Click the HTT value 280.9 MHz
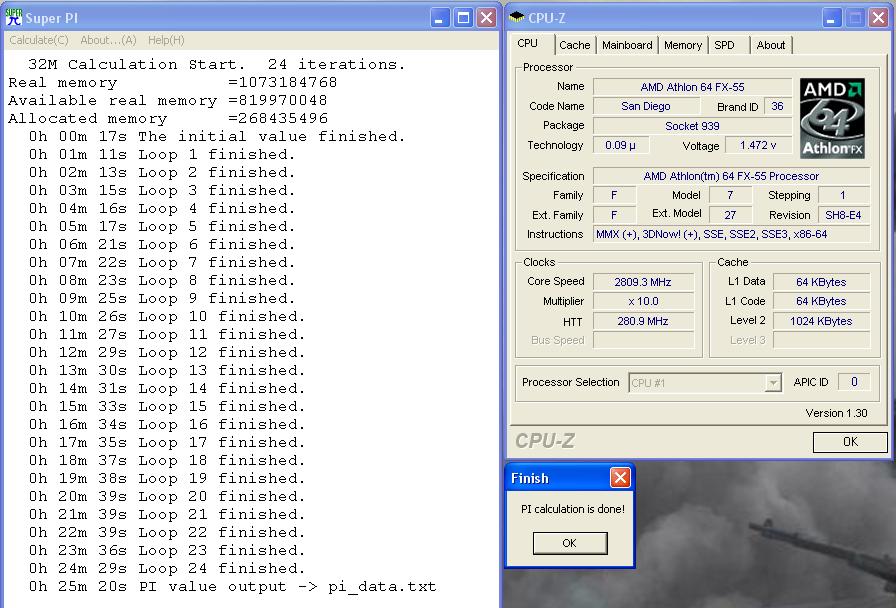This screenshot has height=608, width=896. pos(643,321)
